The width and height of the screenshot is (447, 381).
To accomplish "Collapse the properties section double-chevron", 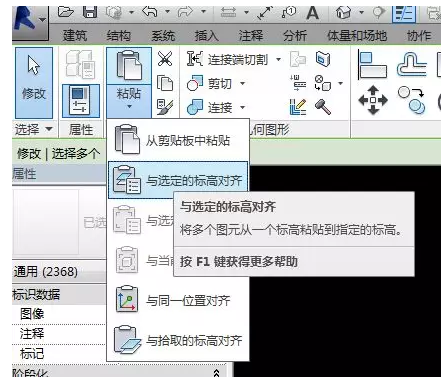I will 216,373.
